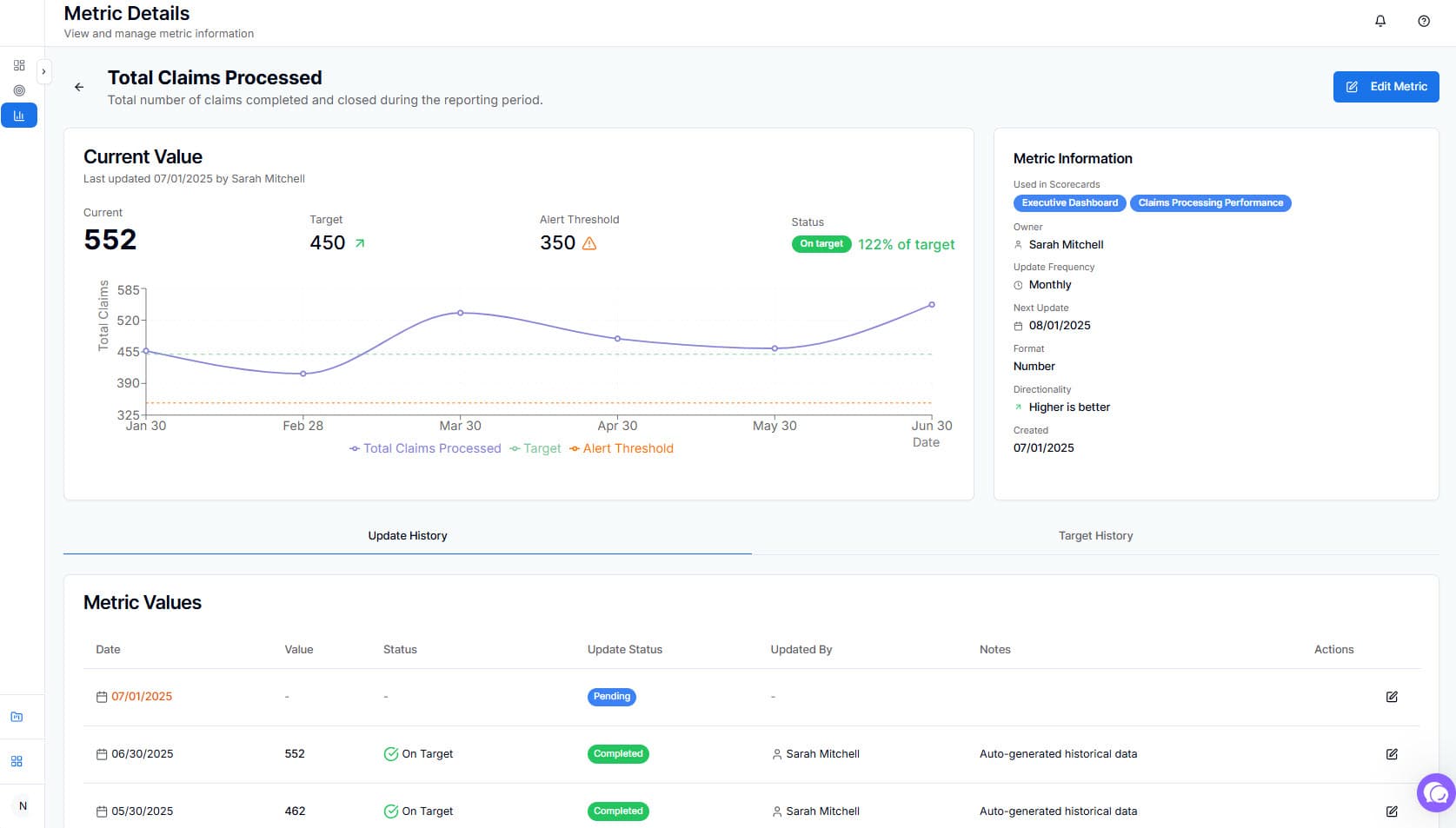Switch to the Target History tab
The image size is (1456, 828).
[x=1095, y=535]
